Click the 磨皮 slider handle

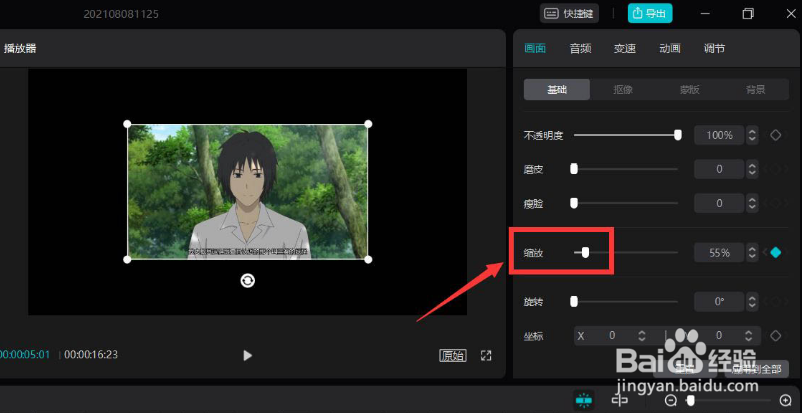[x=574, y=169]
